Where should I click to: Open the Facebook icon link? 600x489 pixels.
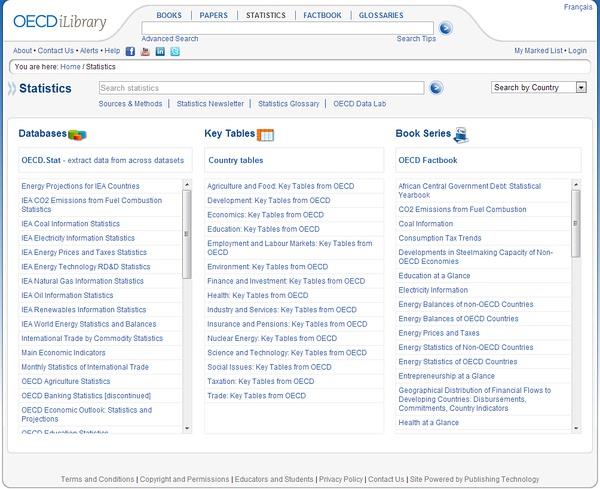(x=130, y=51)
